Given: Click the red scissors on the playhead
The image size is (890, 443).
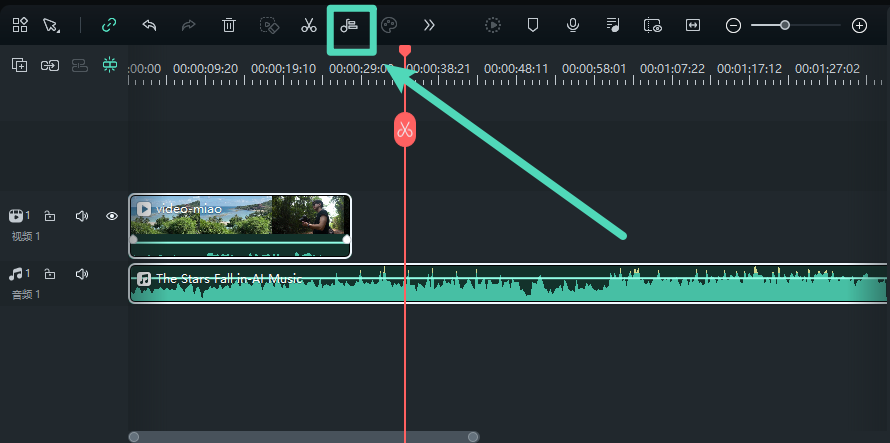Looking at the screenshot, I should [404, 129].
